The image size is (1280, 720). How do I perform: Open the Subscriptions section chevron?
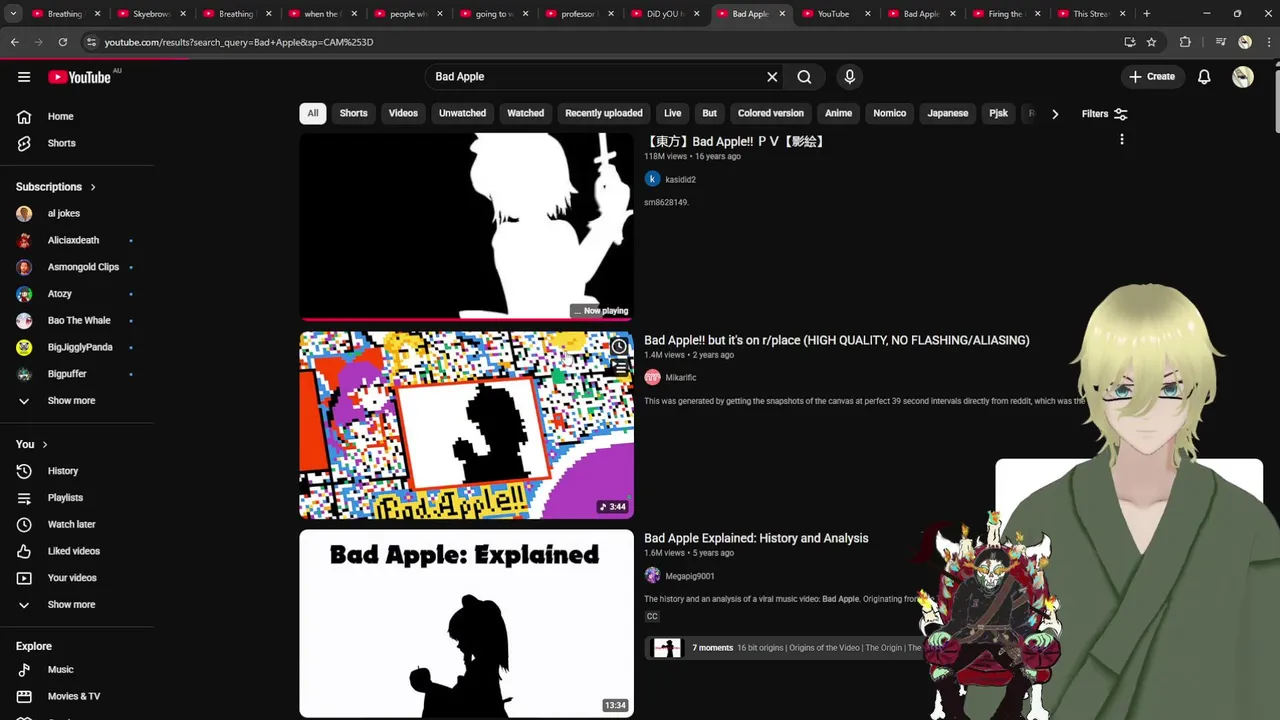pyautogui.click(x=93, y=187)
